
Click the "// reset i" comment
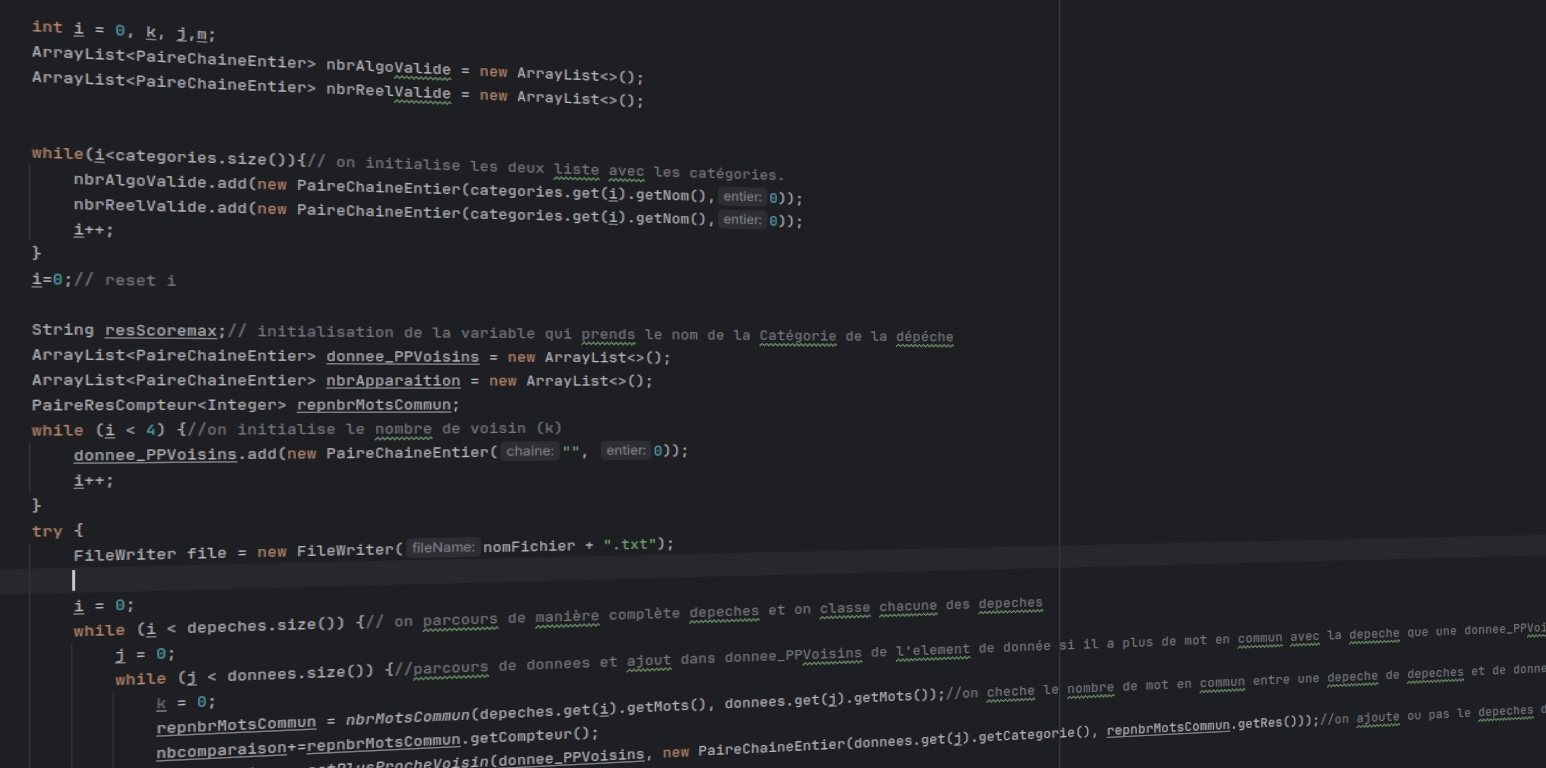coord(125,280)
